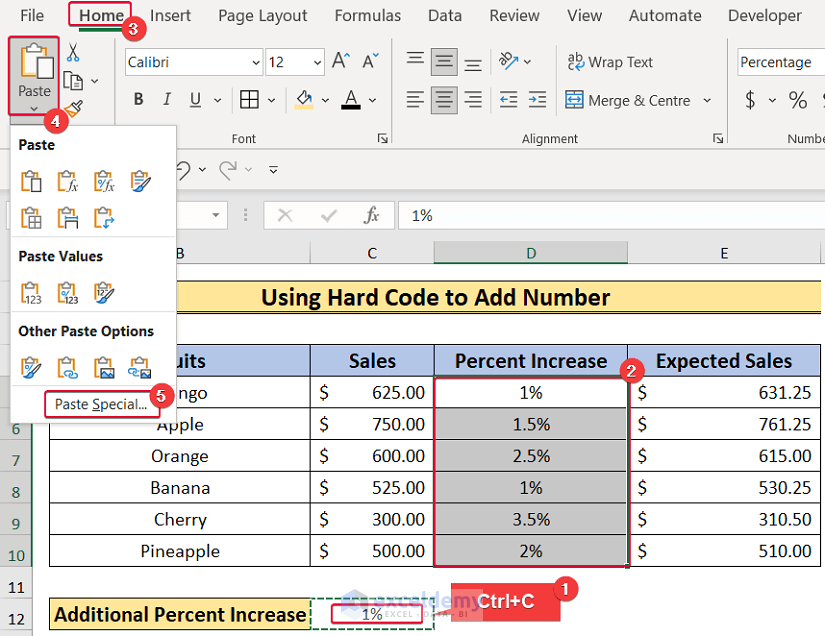This screenshot has height=636, width=825.
Task: Apply Accounting dollar number format
Action: tap(751, 100)
